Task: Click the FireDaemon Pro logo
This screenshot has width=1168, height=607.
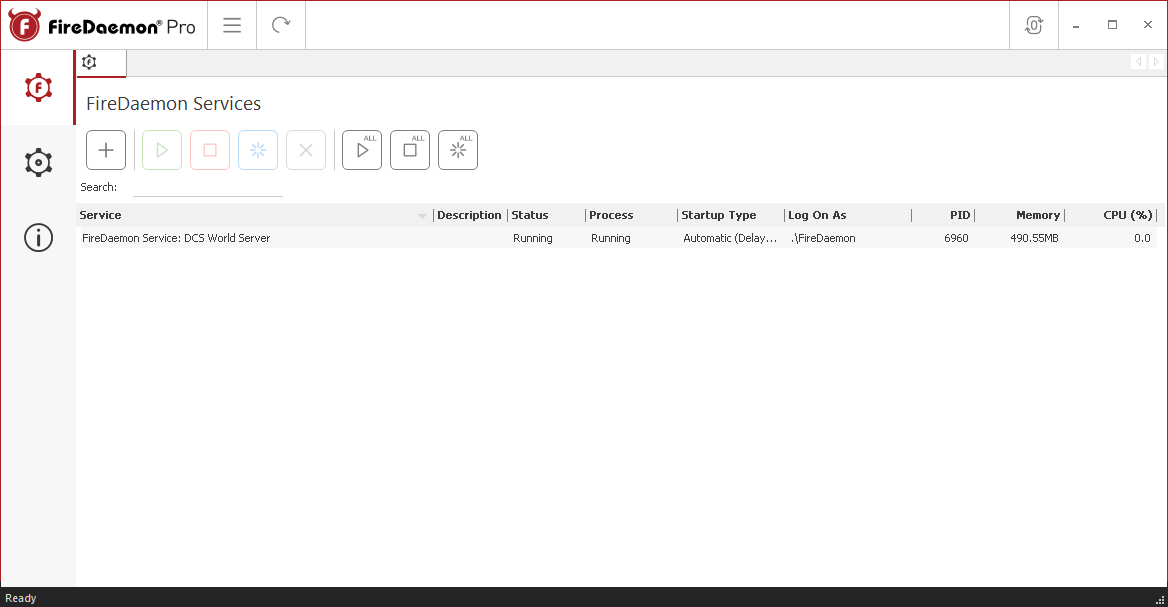Action: [102, 26]
